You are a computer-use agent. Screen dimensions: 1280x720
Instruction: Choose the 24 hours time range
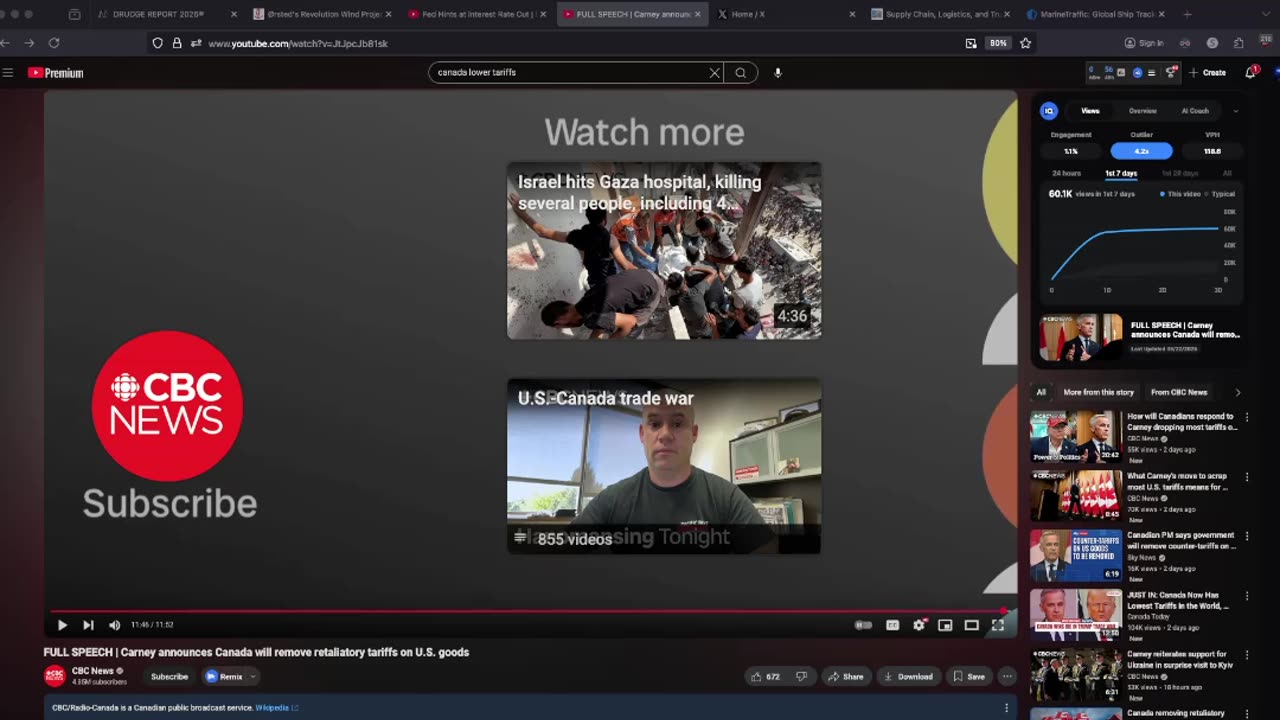coord(1066,174)
